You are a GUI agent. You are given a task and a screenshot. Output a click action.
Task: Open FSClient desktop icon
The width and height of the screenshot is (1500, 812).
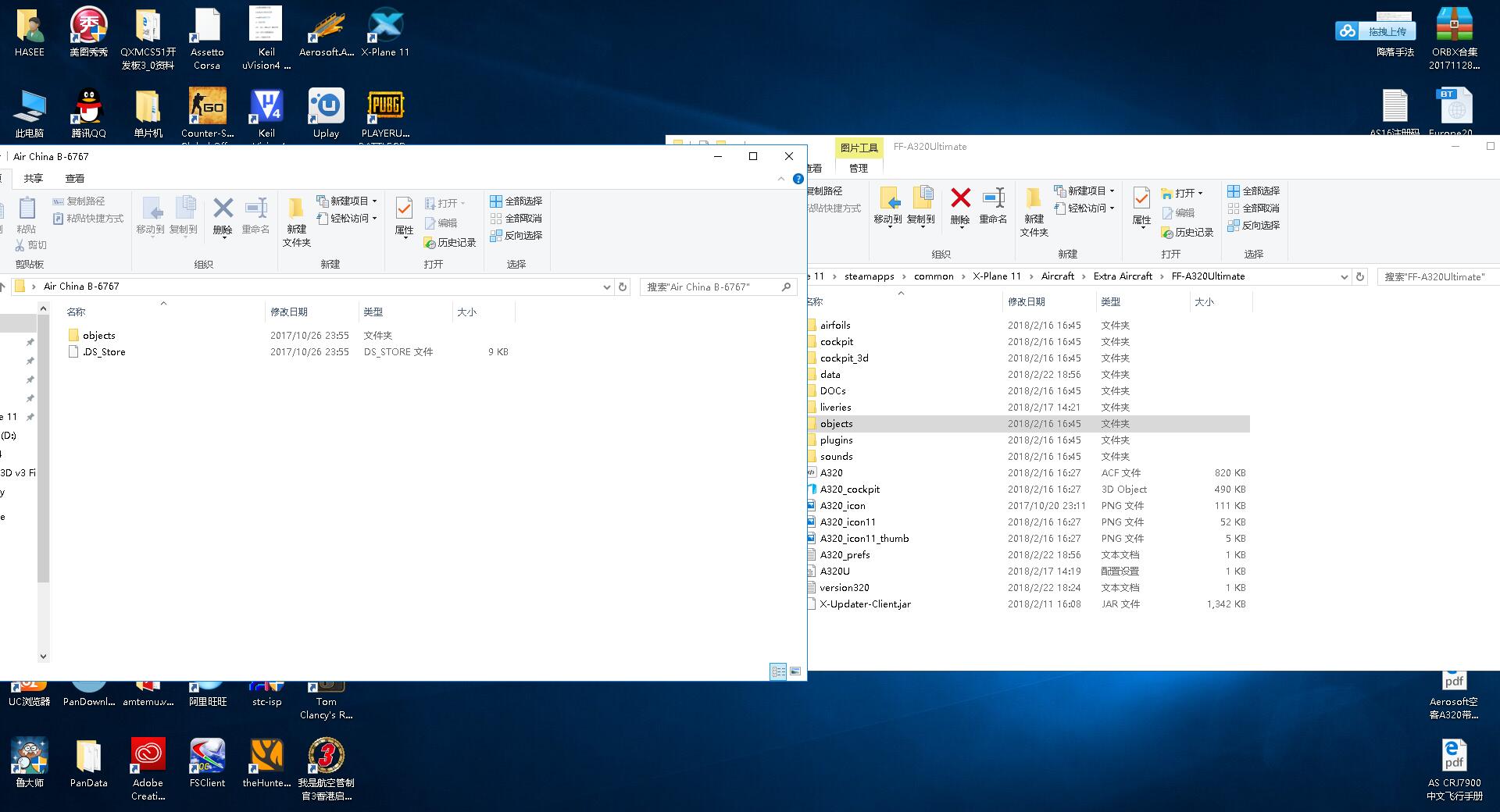[207, 763]
